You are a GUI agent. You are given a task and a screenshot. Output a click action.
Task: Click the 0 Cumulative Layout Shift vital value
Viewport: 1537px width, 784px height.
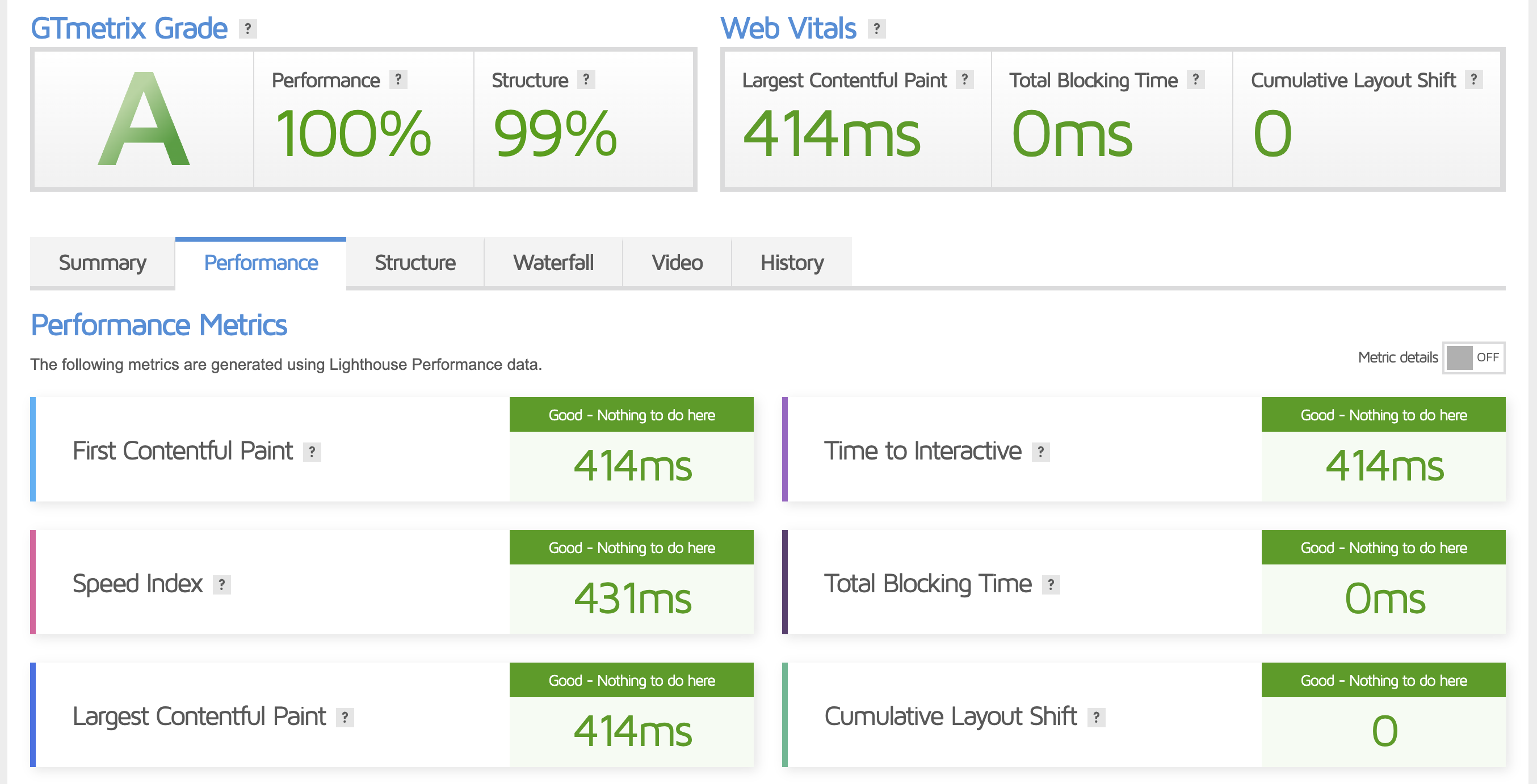[1272, 133]
